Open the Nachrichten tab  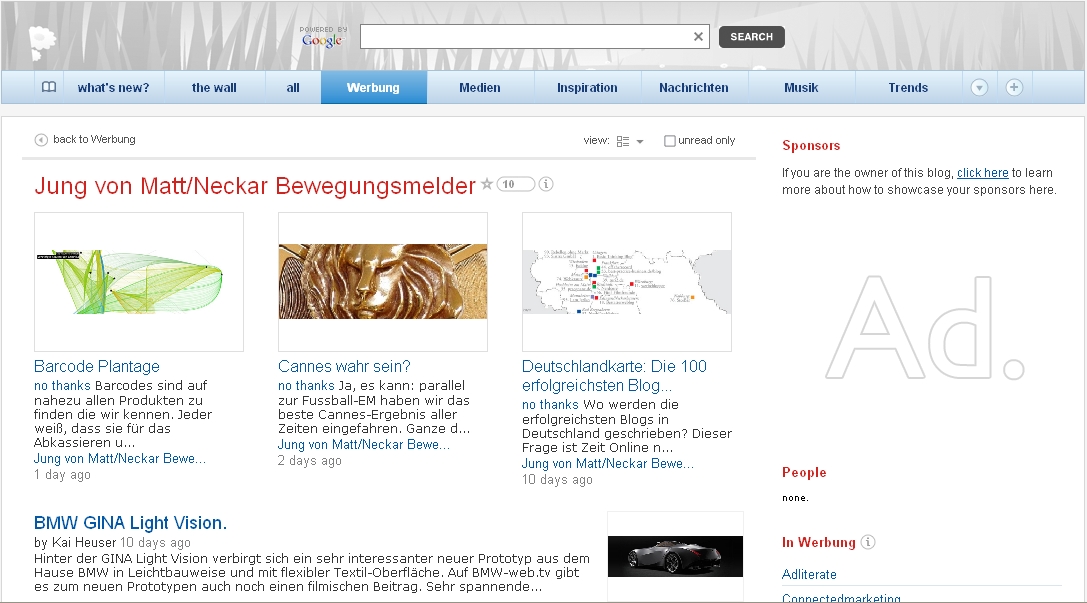click(694, 87)
